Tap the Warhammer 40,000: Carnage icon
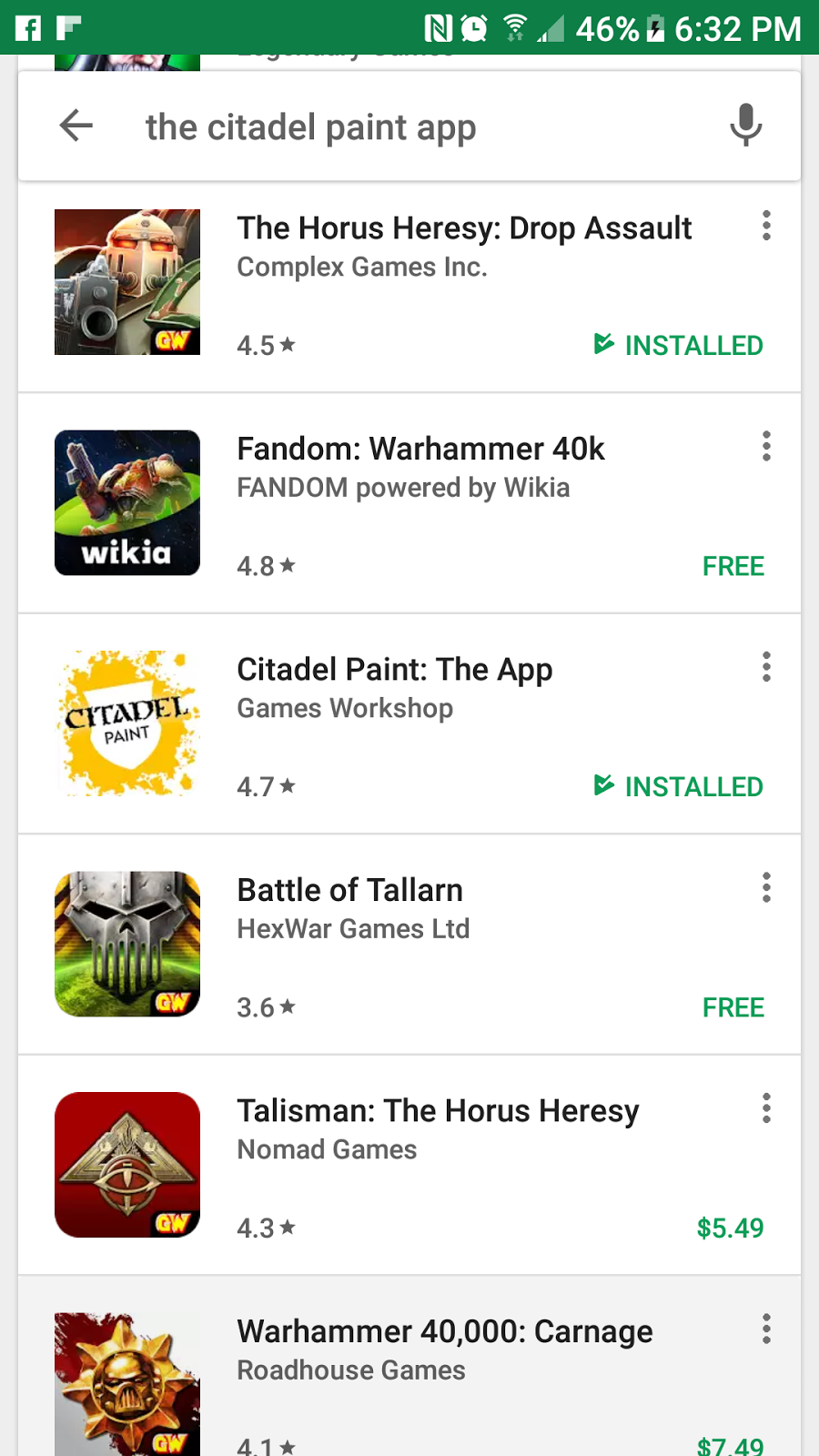The image size is (819, 1456). (x=127, y=1384)
